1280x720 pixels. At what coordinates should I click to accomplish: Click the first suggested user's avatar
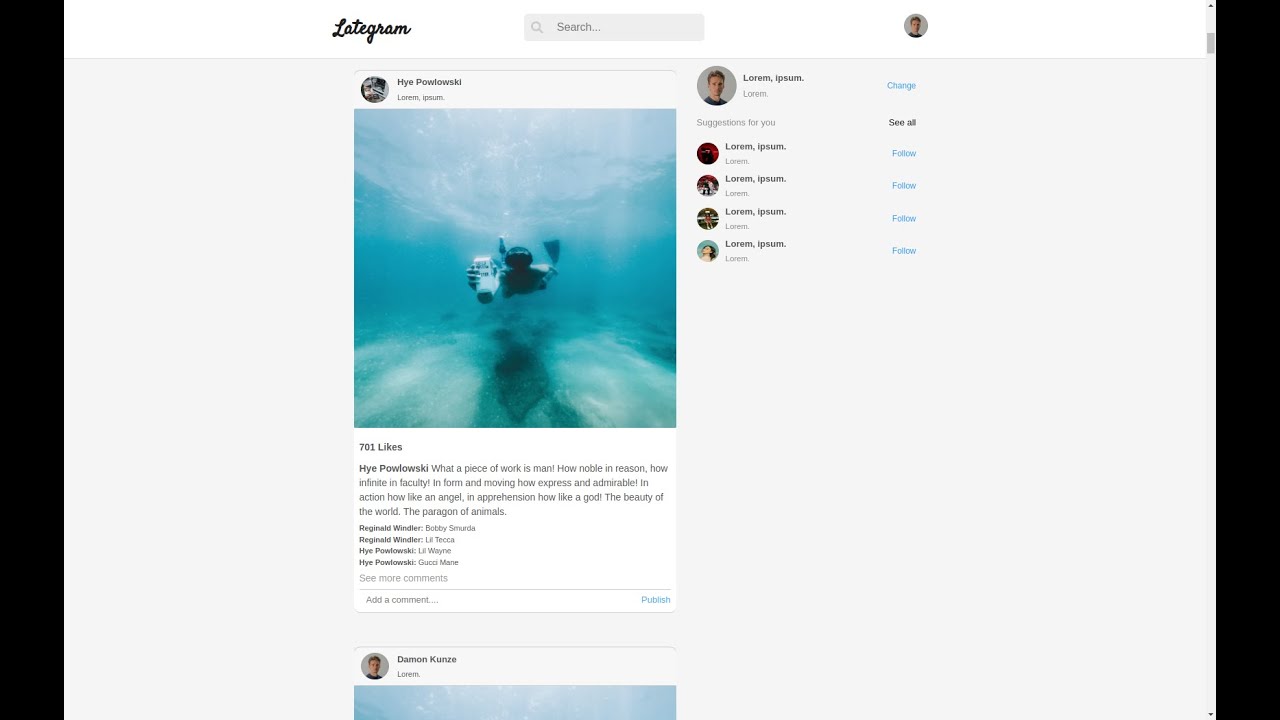click(708, 154)
